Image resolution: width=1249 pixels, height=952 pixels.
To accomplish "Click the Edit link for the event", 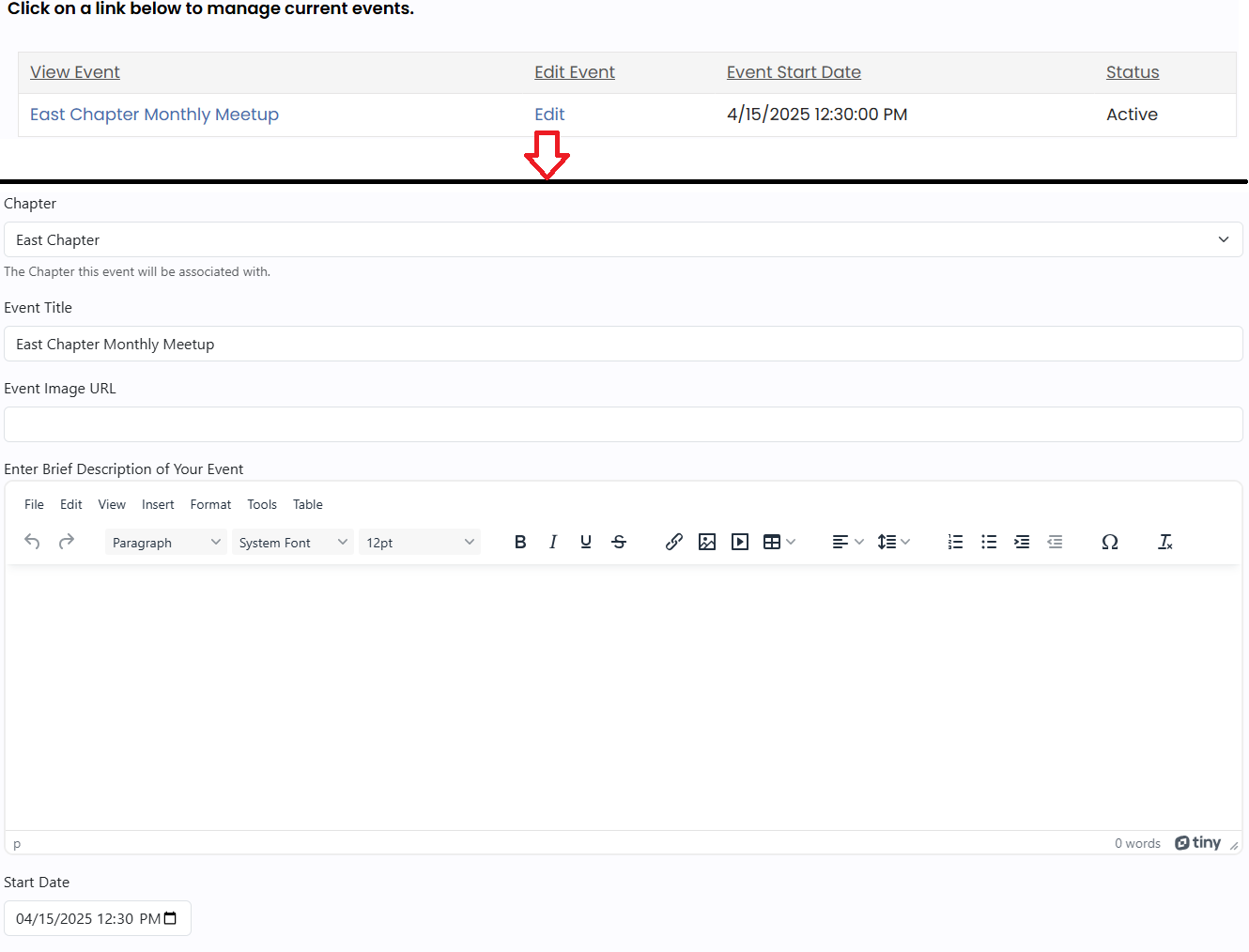I will coord(549,115).
